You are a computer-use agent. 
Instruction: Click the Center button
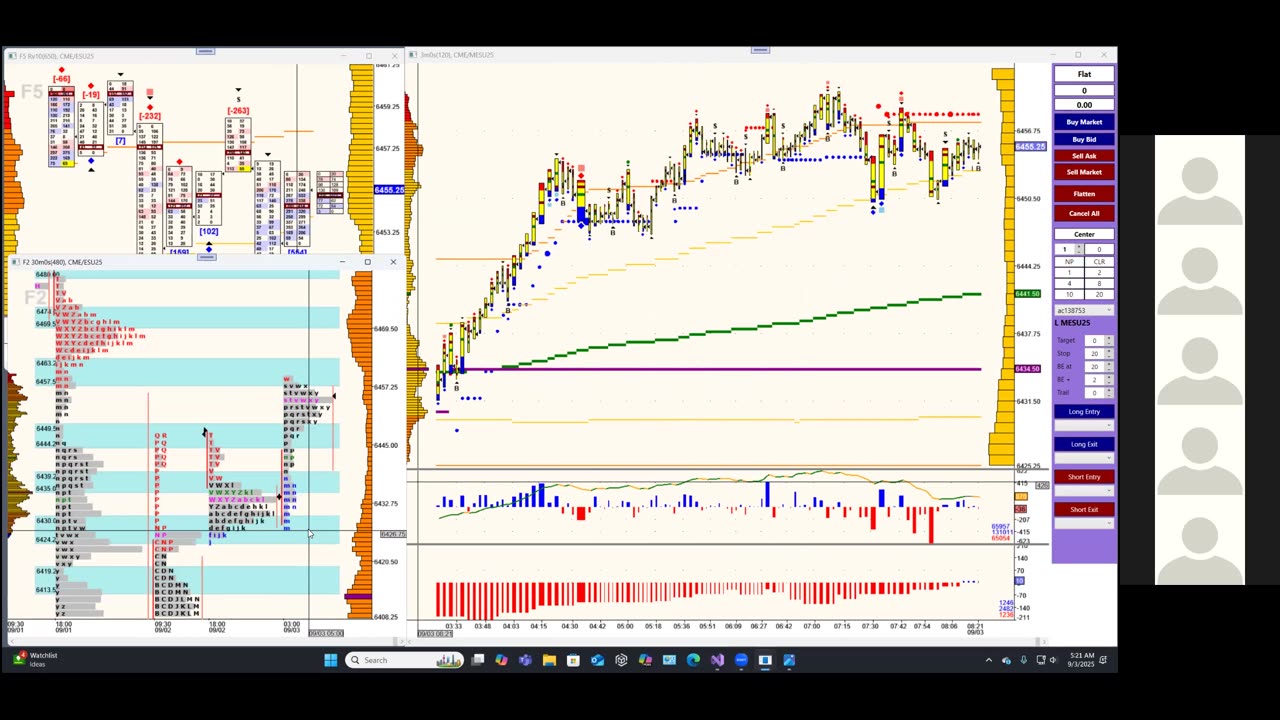[x=1084, y=234]
